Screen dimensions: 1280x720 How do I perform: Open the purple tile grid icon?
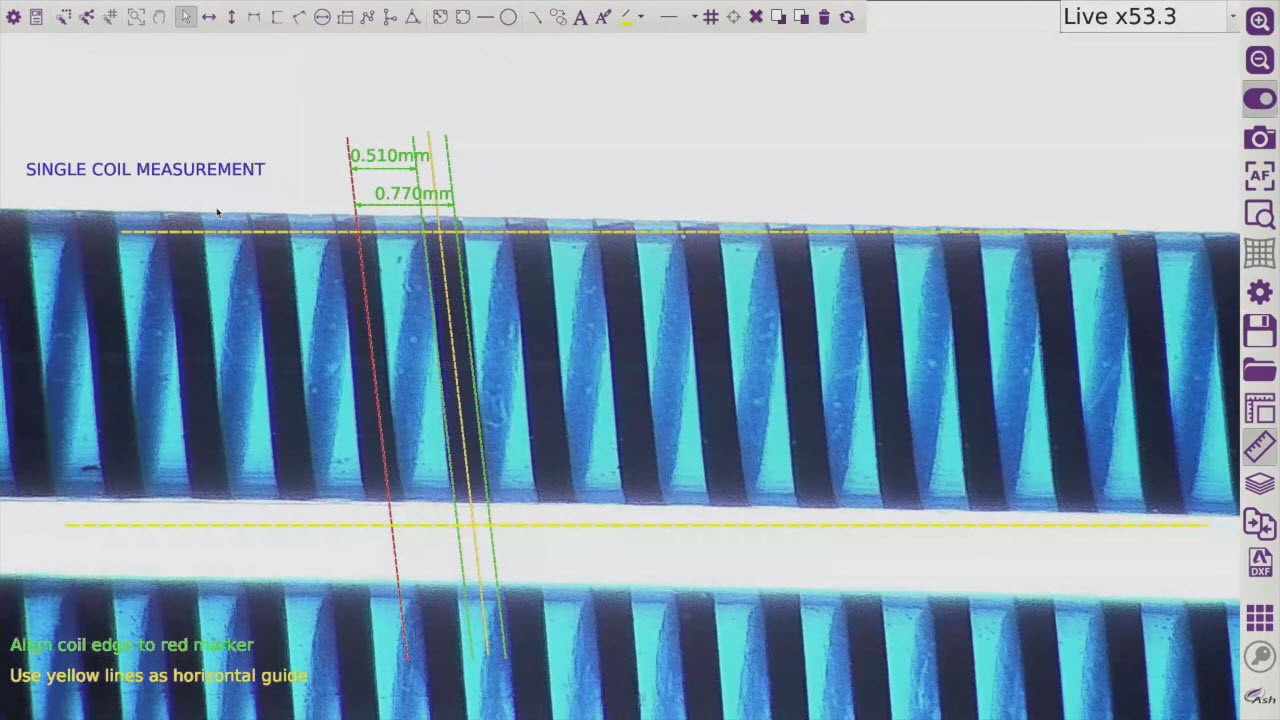[x=1259, y=618]
